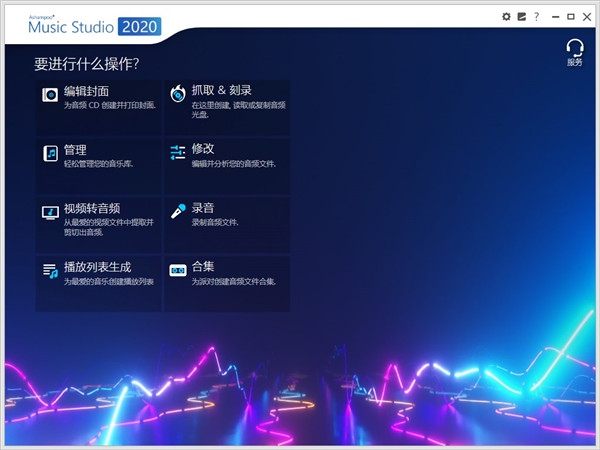Click the Music Studio 2020 logo
Viewport: 600px width, 450px height.
click(95, 26)
